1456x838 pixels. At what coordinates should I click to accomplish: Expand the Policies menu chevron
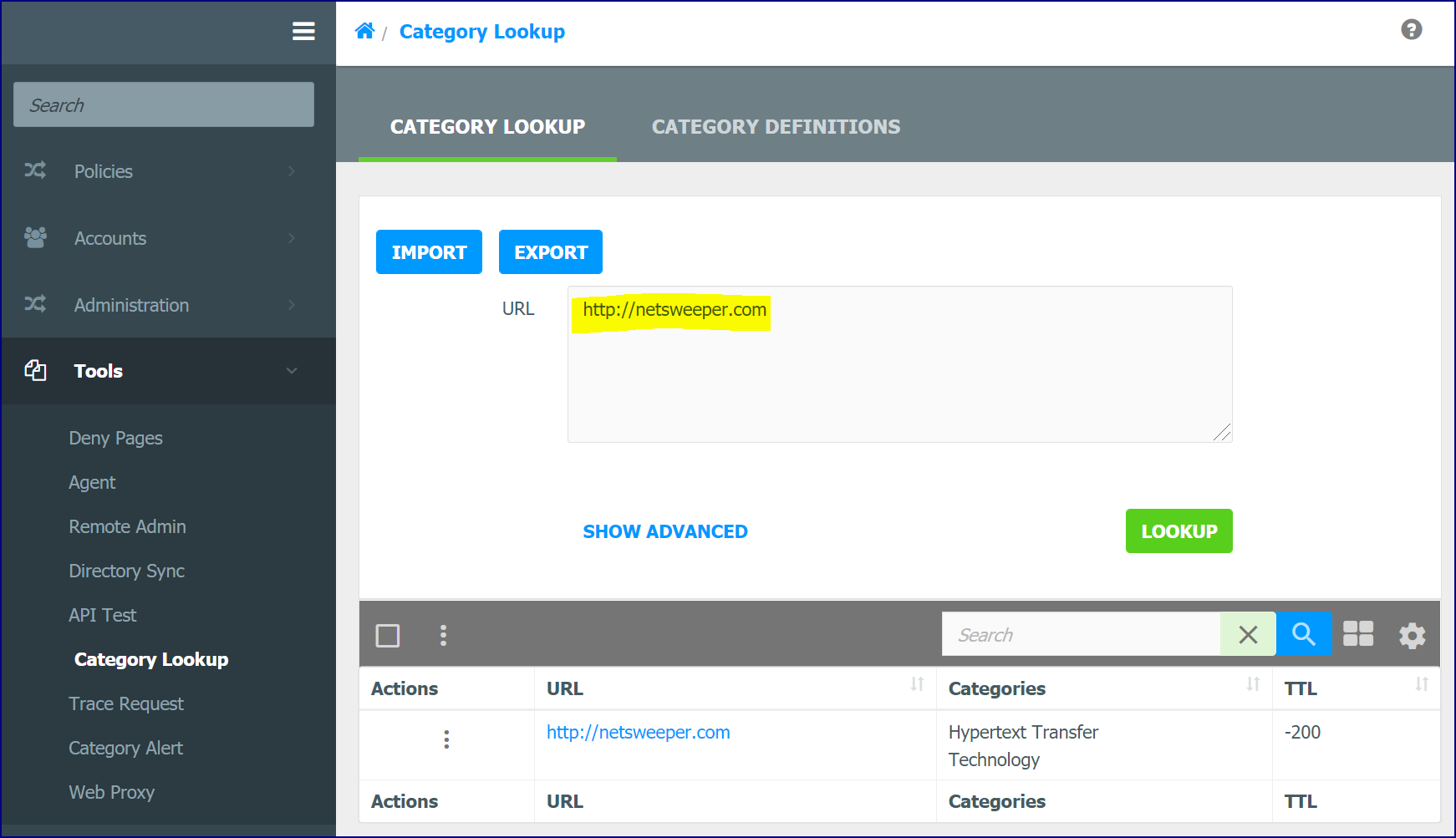click(x=292, y=171)
